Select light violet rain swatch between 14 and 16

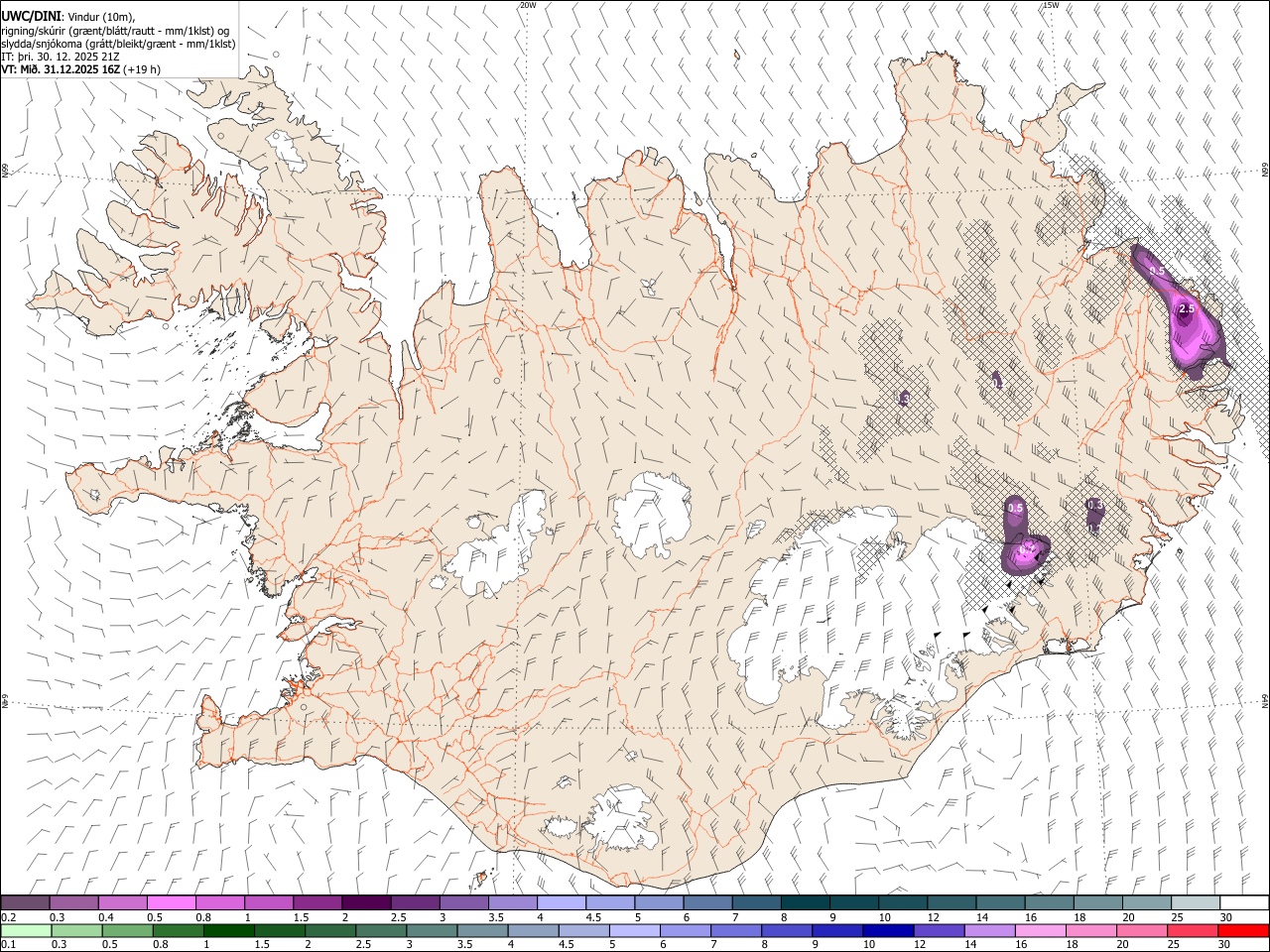tap(990, 930)
